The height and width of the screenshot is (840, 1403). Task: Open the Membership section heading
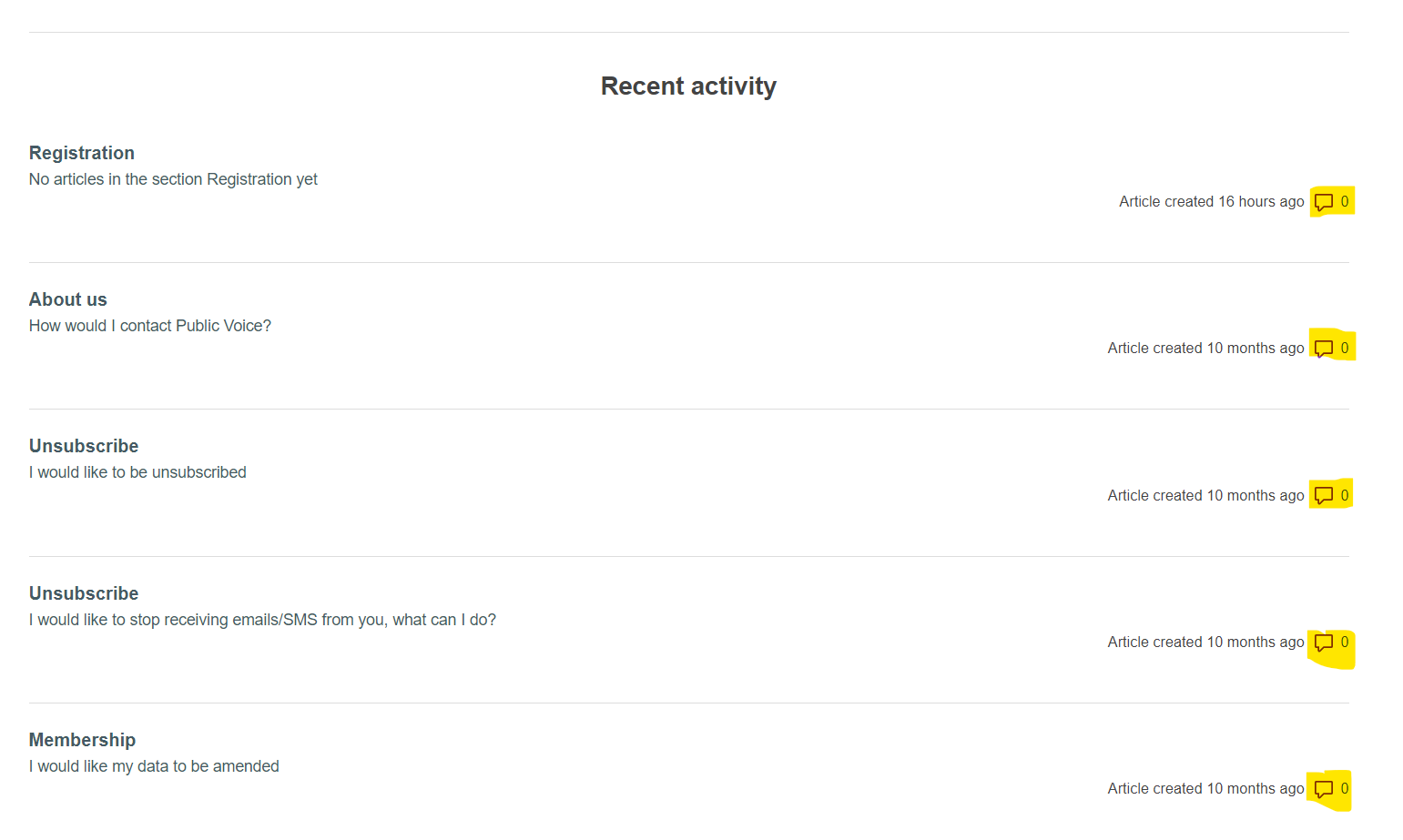click(82, 740)
